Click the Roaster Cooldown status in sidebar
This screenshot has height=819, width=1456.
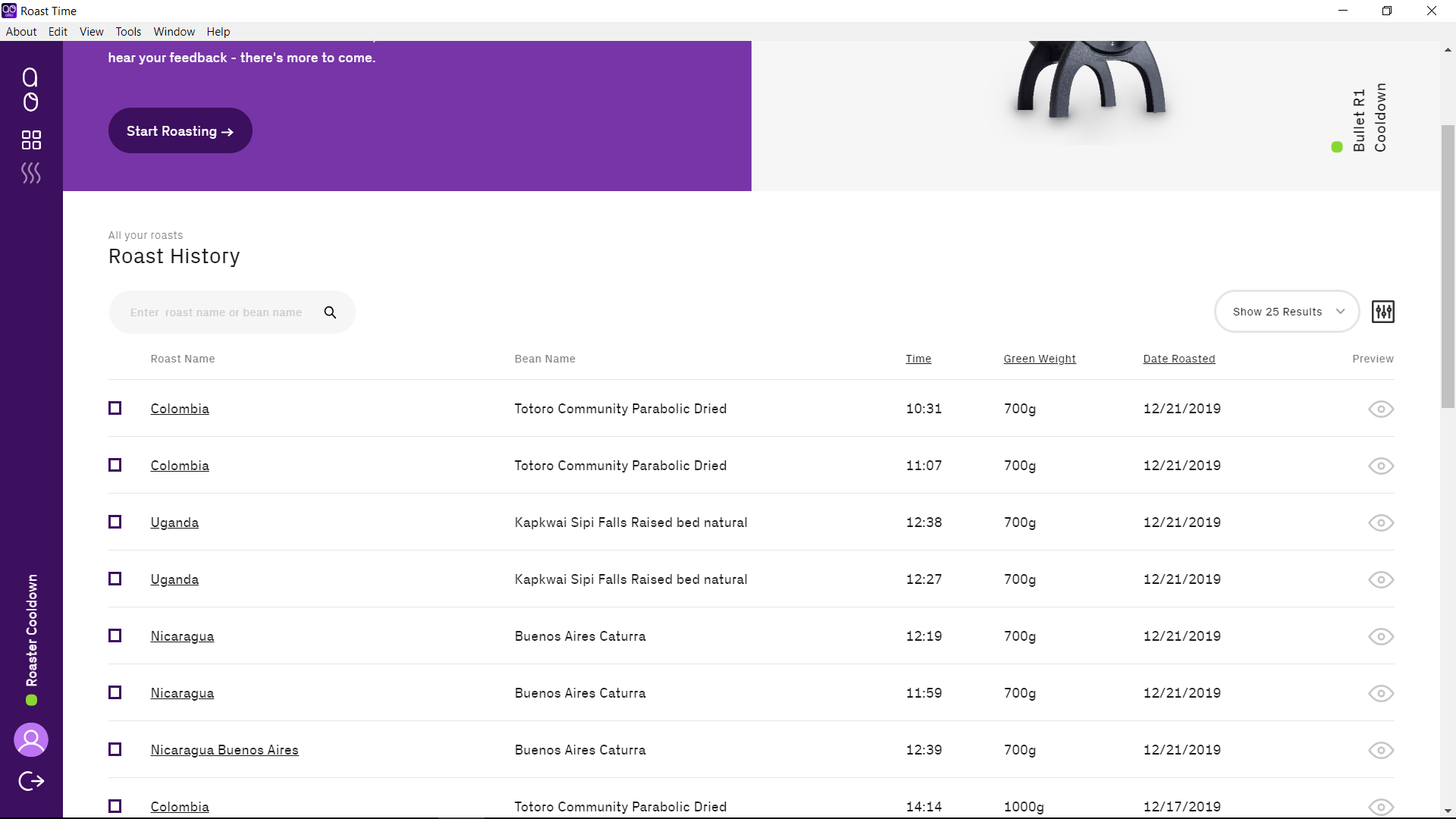pyautogui.click(x=31, y=639)
